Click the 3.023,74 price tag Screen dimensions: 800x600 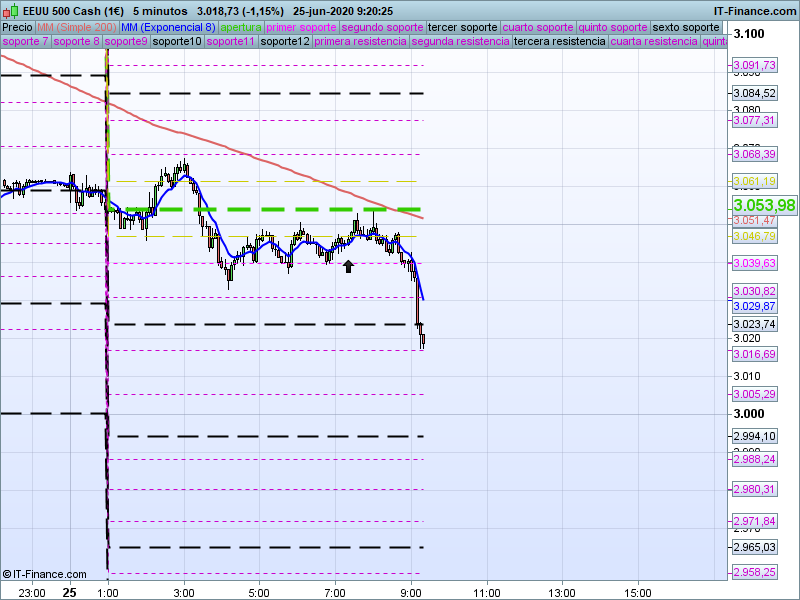[x=755, y=324]
